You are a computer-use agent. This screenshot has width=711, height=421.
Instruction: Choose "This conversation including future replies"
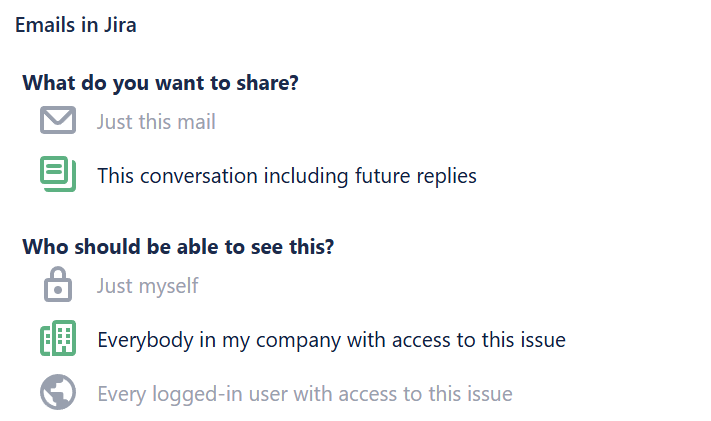coord(286,176)
